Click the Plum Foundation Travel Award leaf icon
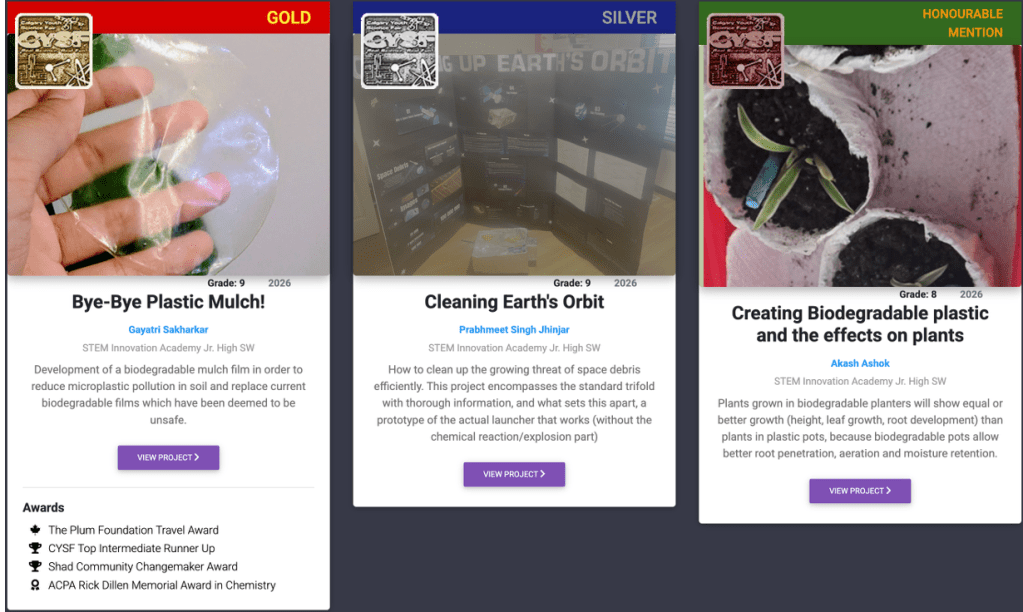Image resolution: width=1023 pixels, height=612 pixels. point(35,530)
